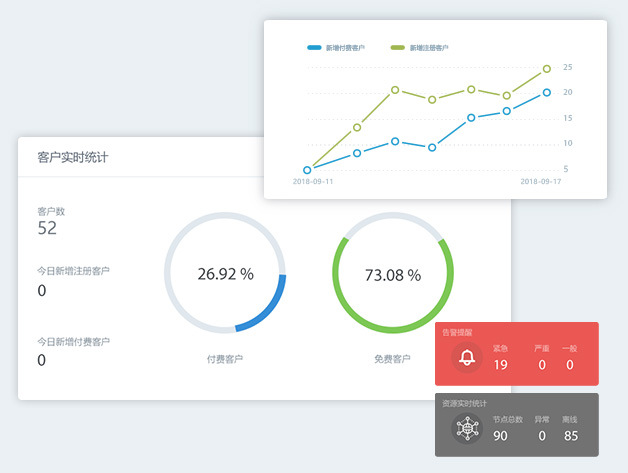The image size is (628, 473).
Task: Select the 73.08 % free customers donut
Action: (x=393, y=274)
